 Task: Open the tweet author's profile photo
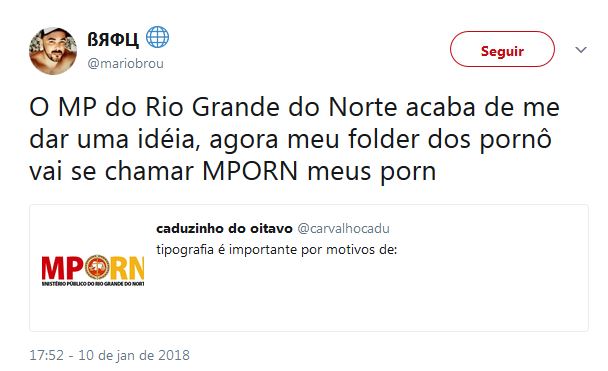point(53,51)
